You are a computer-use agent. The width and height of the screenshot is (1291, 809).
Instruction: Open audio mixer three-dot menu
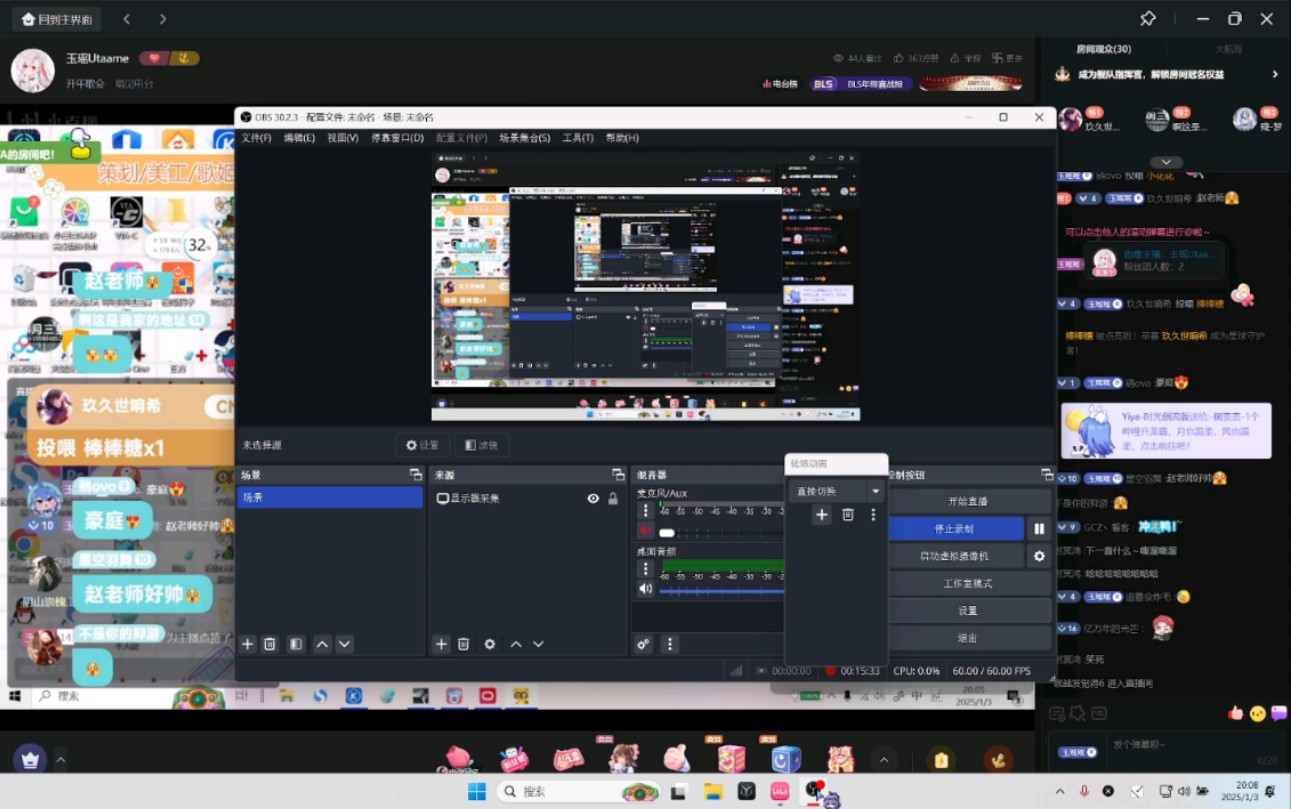point(670,644)
